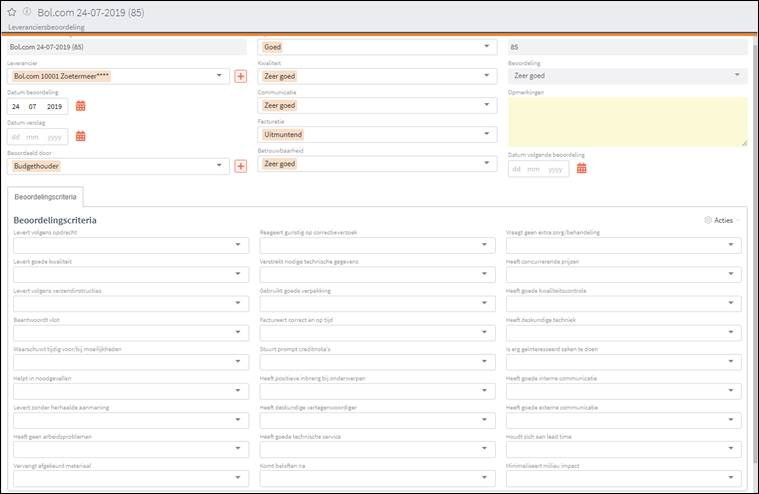Open the Gebruikt goede verpakking dropdown

coord(486,303)
